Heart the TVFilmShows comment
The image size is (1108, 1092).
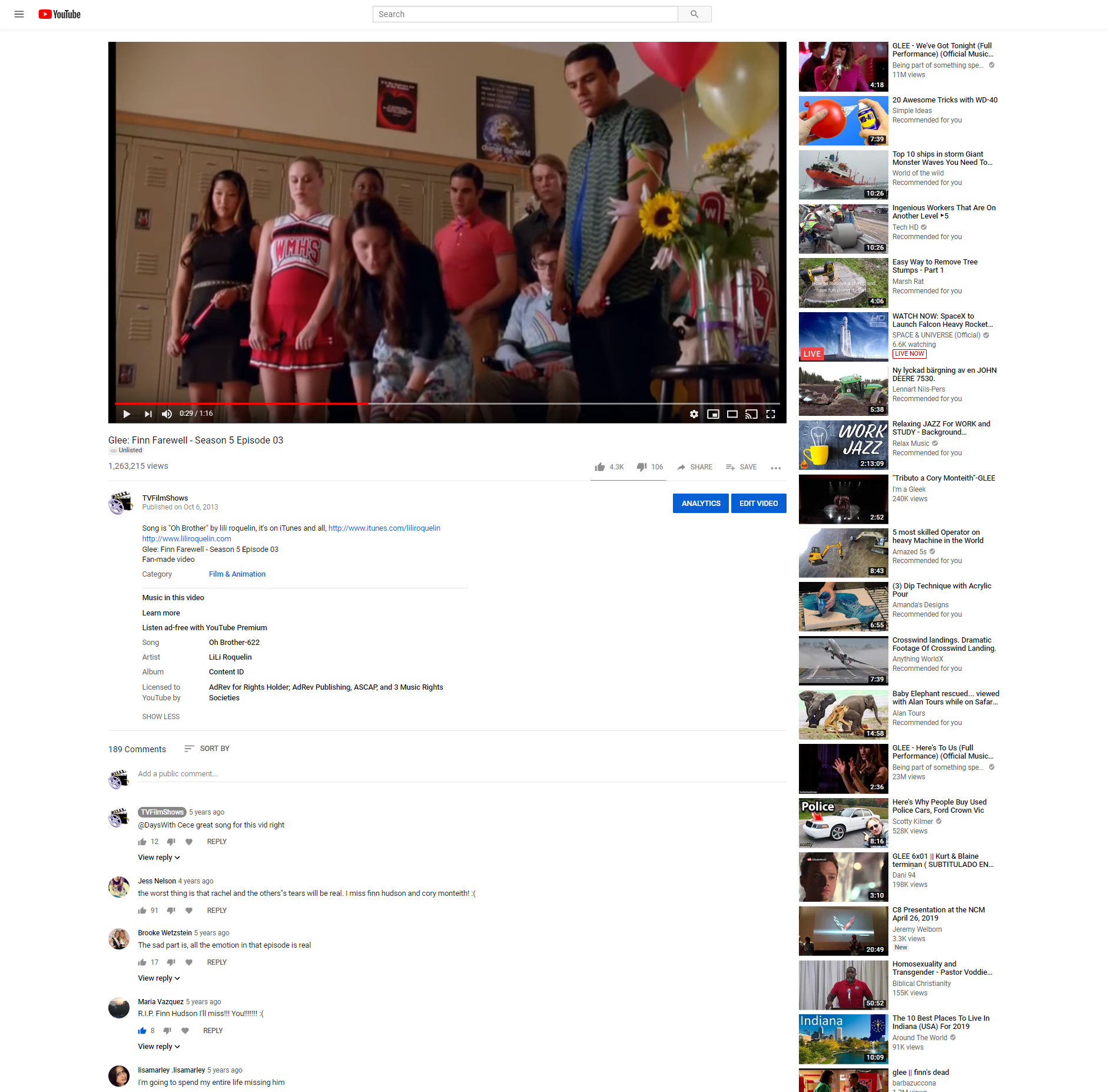(189, 842)
